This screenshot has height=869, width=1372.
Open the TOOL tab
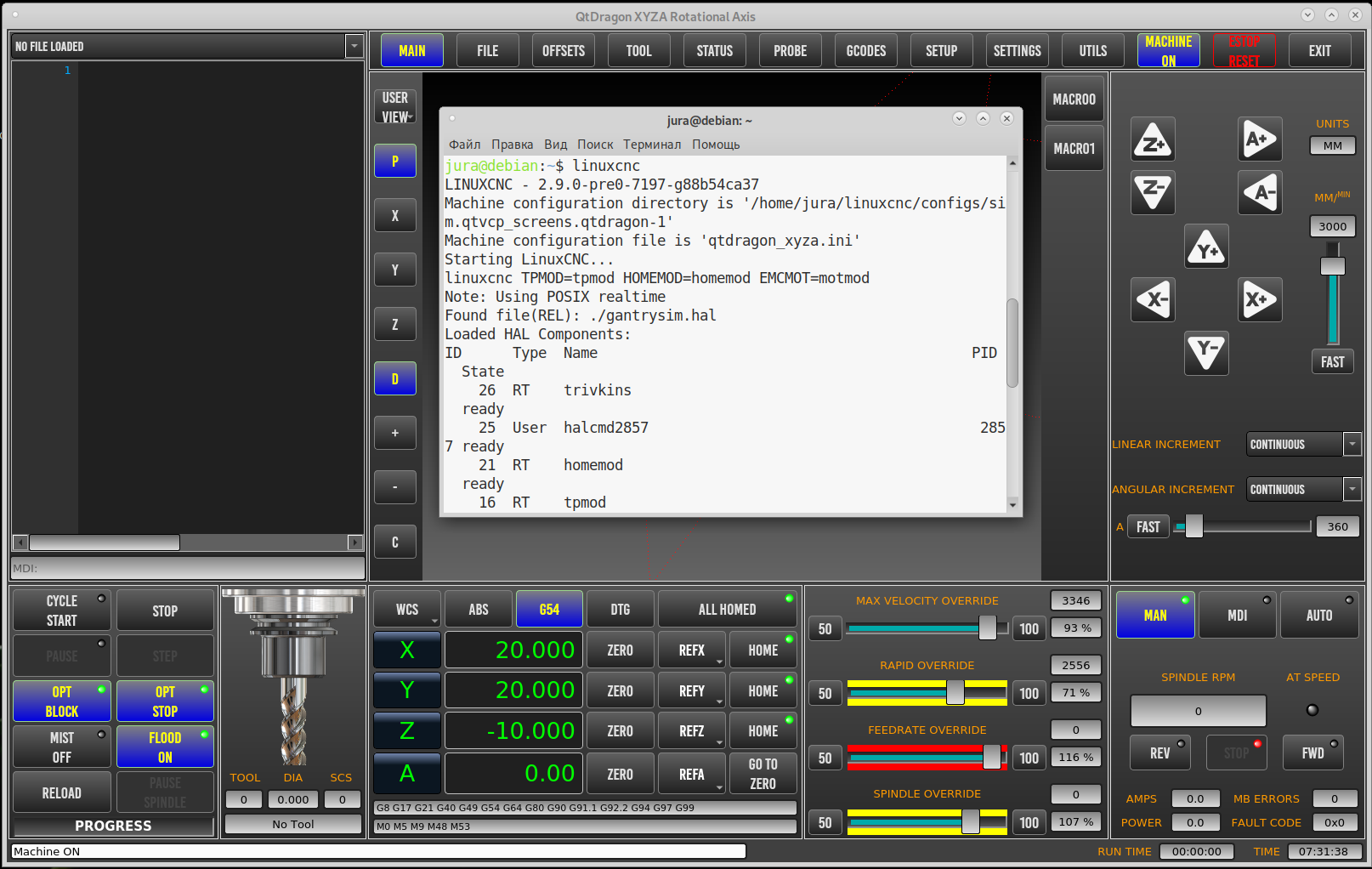(639, 51)
